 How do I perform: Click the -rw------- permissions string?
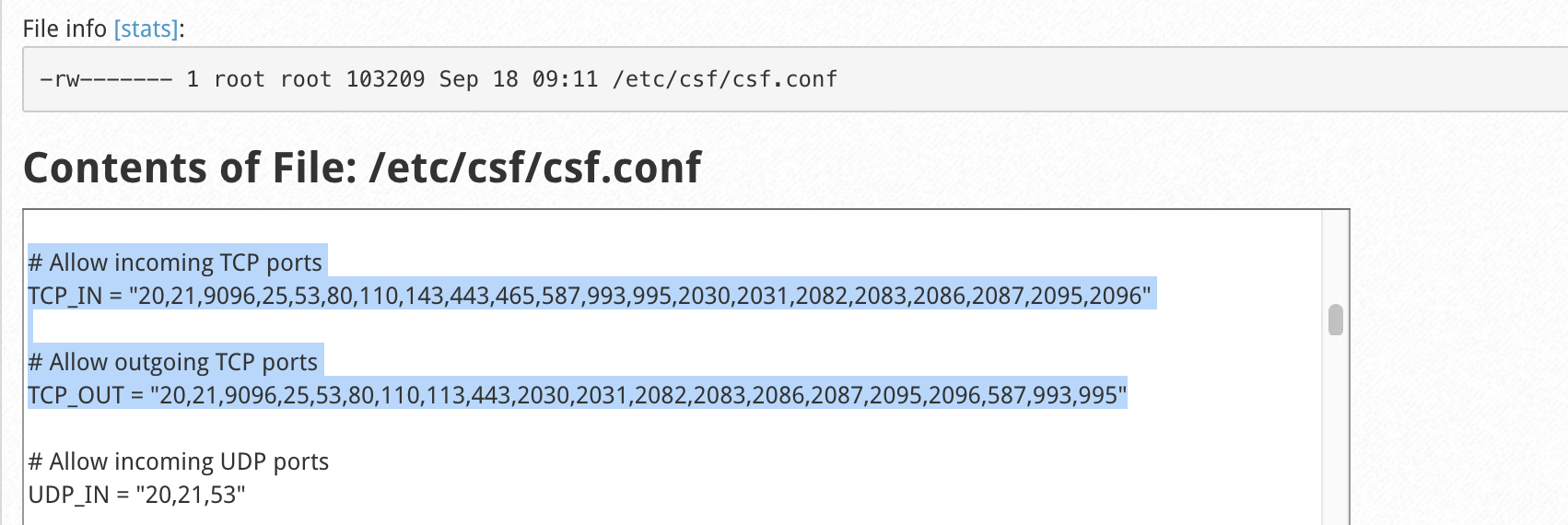coord(106,79)
